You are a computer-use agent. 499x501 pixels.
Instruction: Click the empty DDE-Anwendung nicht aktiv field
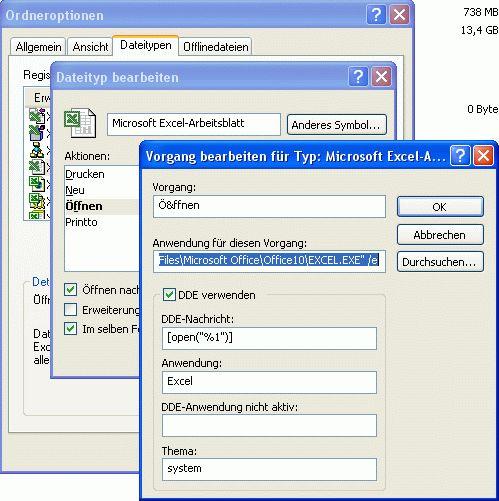pos(269,426)
